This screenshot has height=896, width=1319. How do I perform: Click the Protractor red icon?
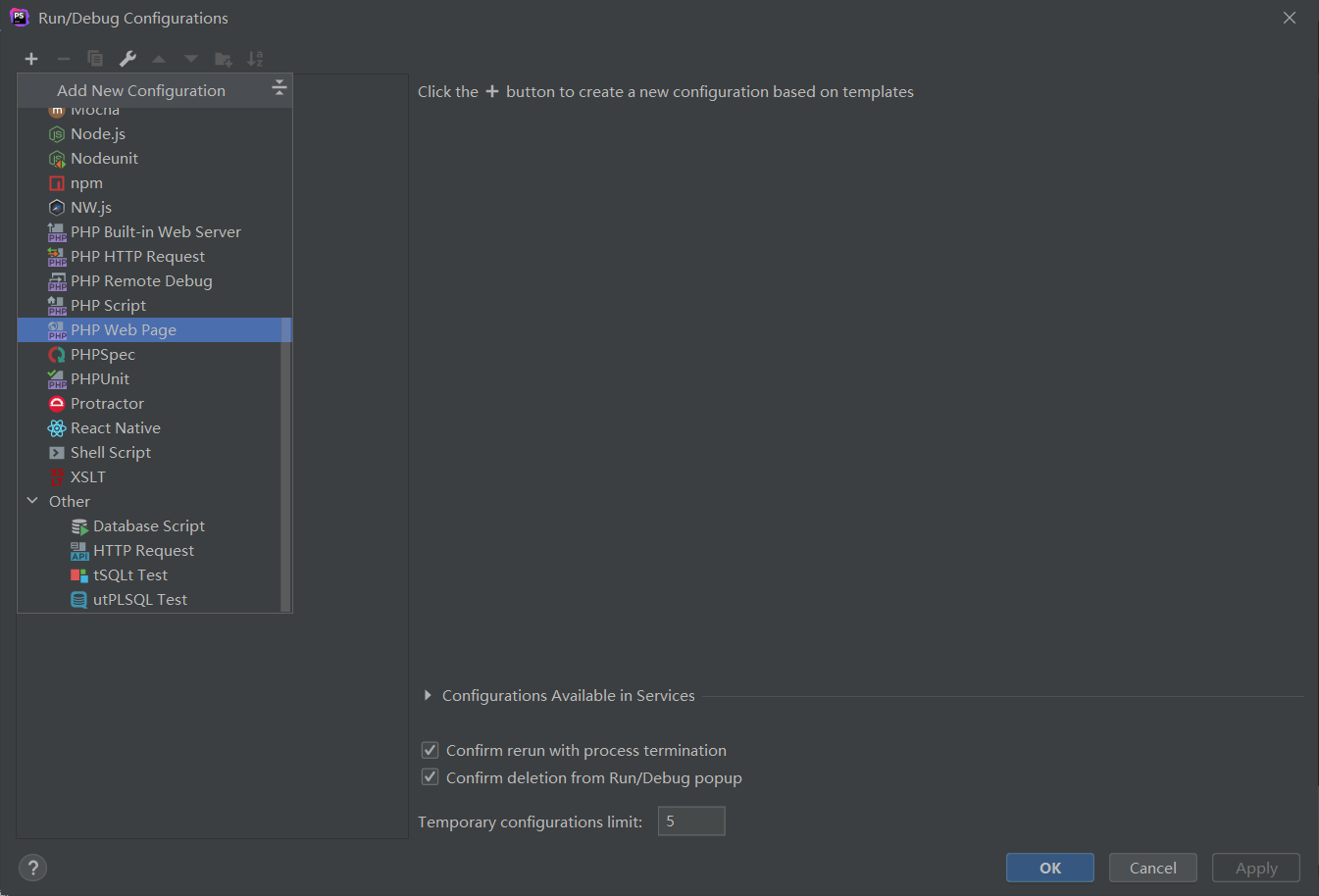(x=57, y=404)
